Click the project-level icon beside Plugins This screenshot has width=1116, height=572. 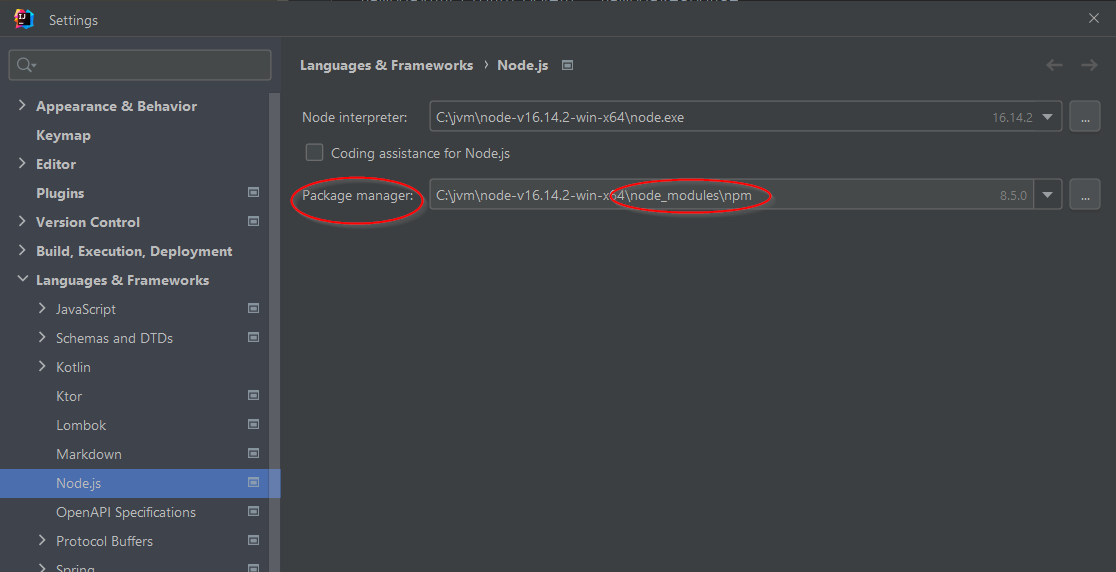tap(253, 192)
